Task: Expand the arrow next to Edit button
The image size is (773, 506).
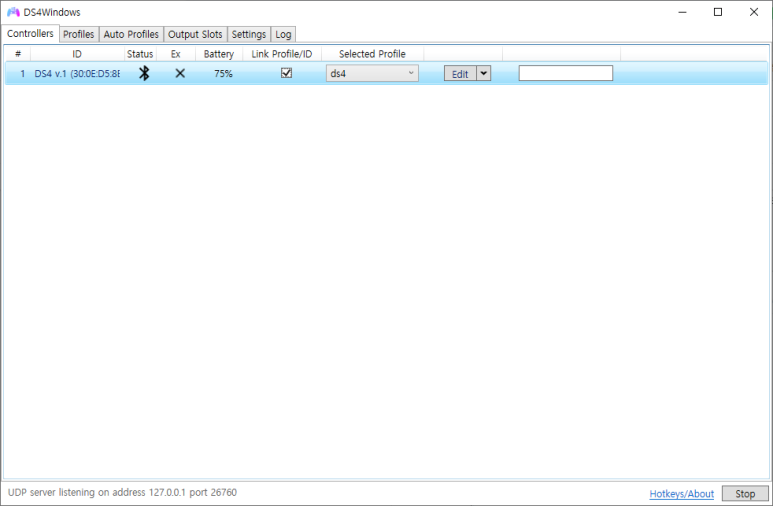Action: point(484,73)
